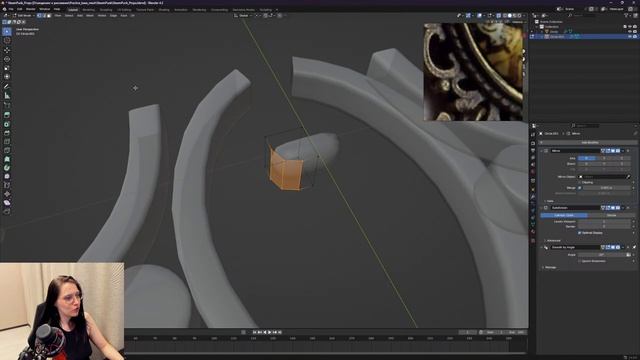The width and height of the screenshot is (640, 360).
Task: Select the Transform tool
Action: [7, 77]
